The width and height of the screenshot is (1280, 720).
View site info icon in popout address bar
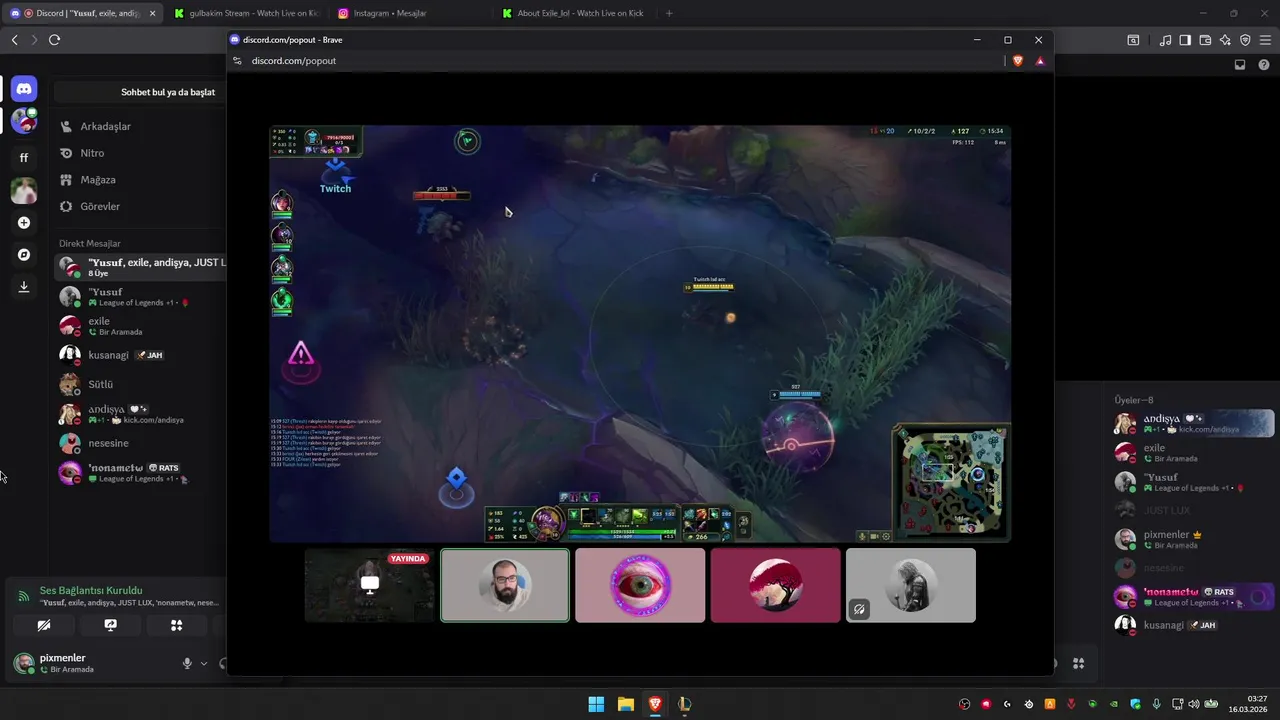click(237, 61)
